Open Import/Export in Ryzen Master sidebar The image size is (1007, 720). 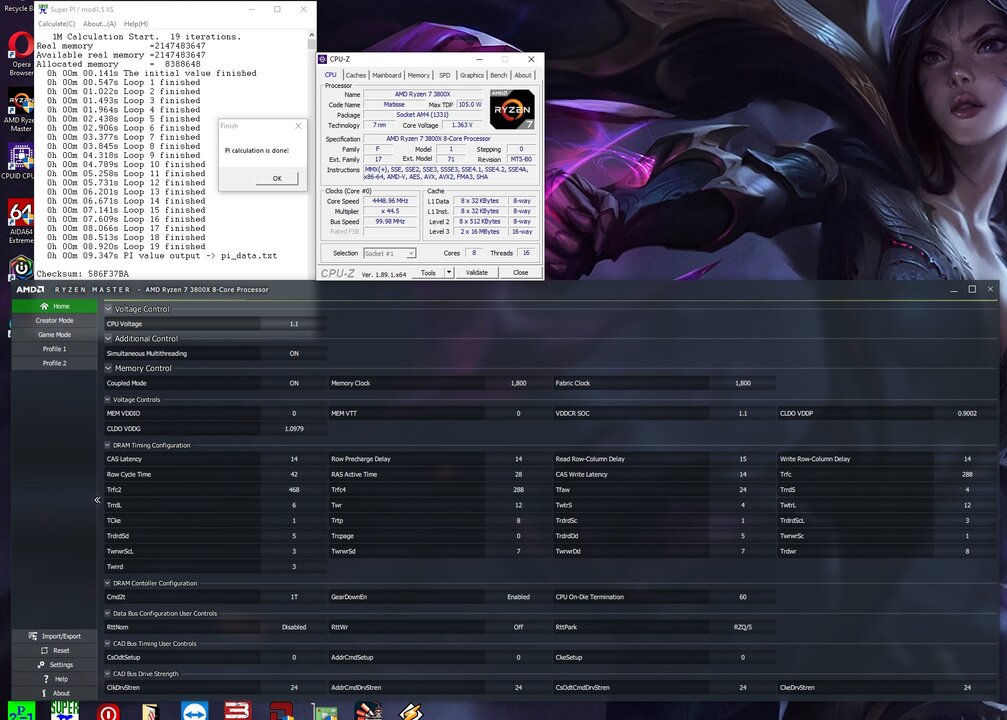coord(55,636)
